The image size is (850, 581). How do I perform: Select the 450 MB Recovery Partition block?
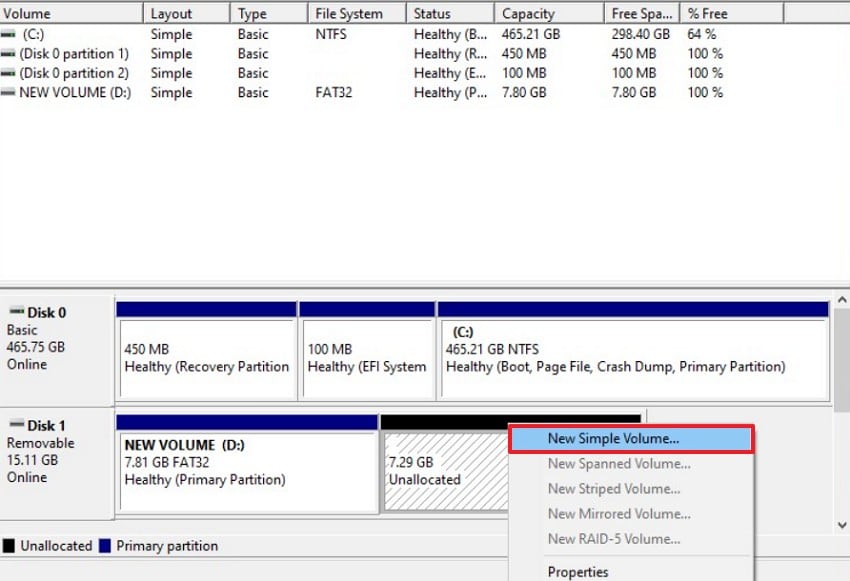click(x=205, y=360)
